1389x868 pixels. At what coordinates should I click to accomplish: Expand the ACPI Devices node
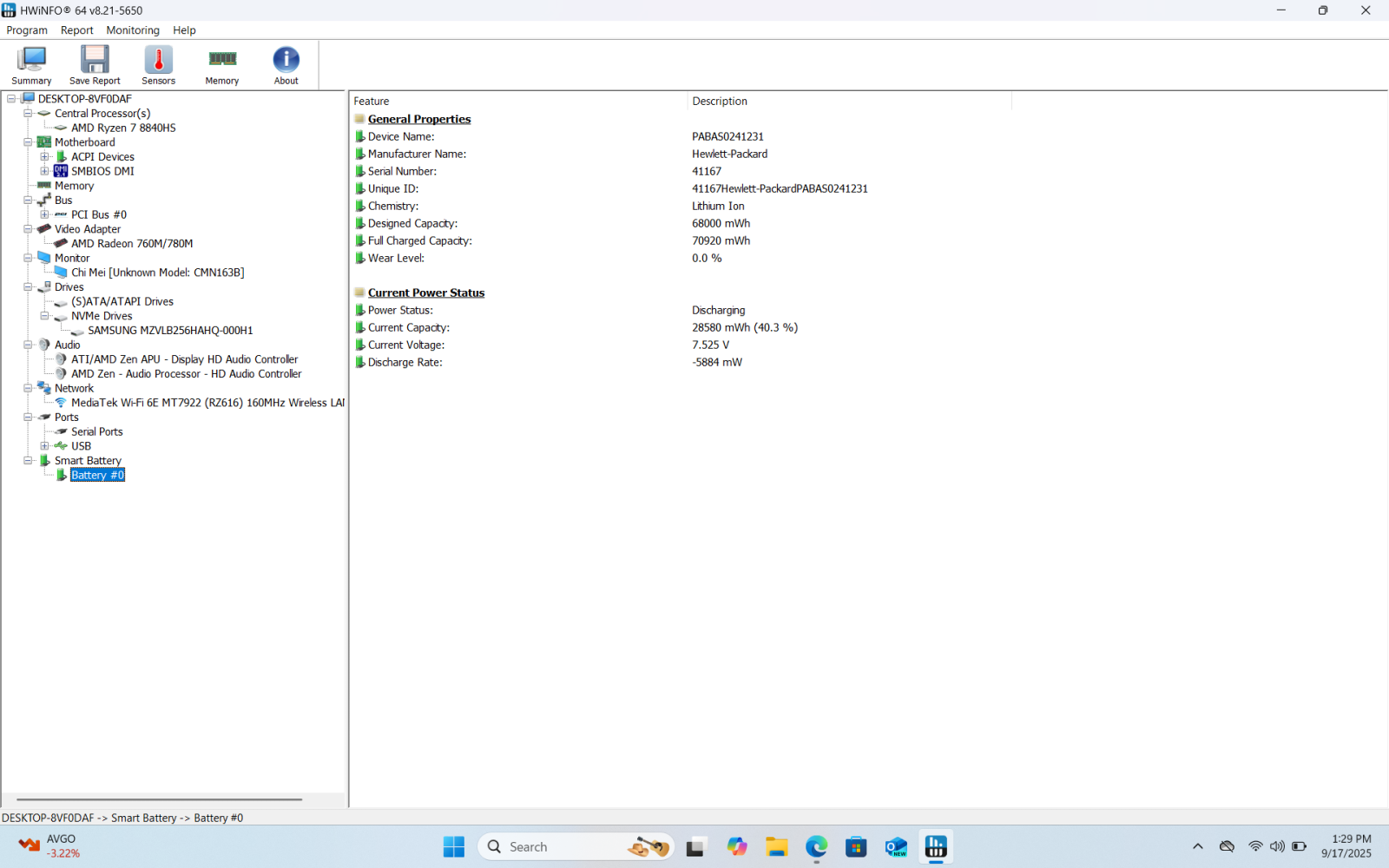(44, 157)
